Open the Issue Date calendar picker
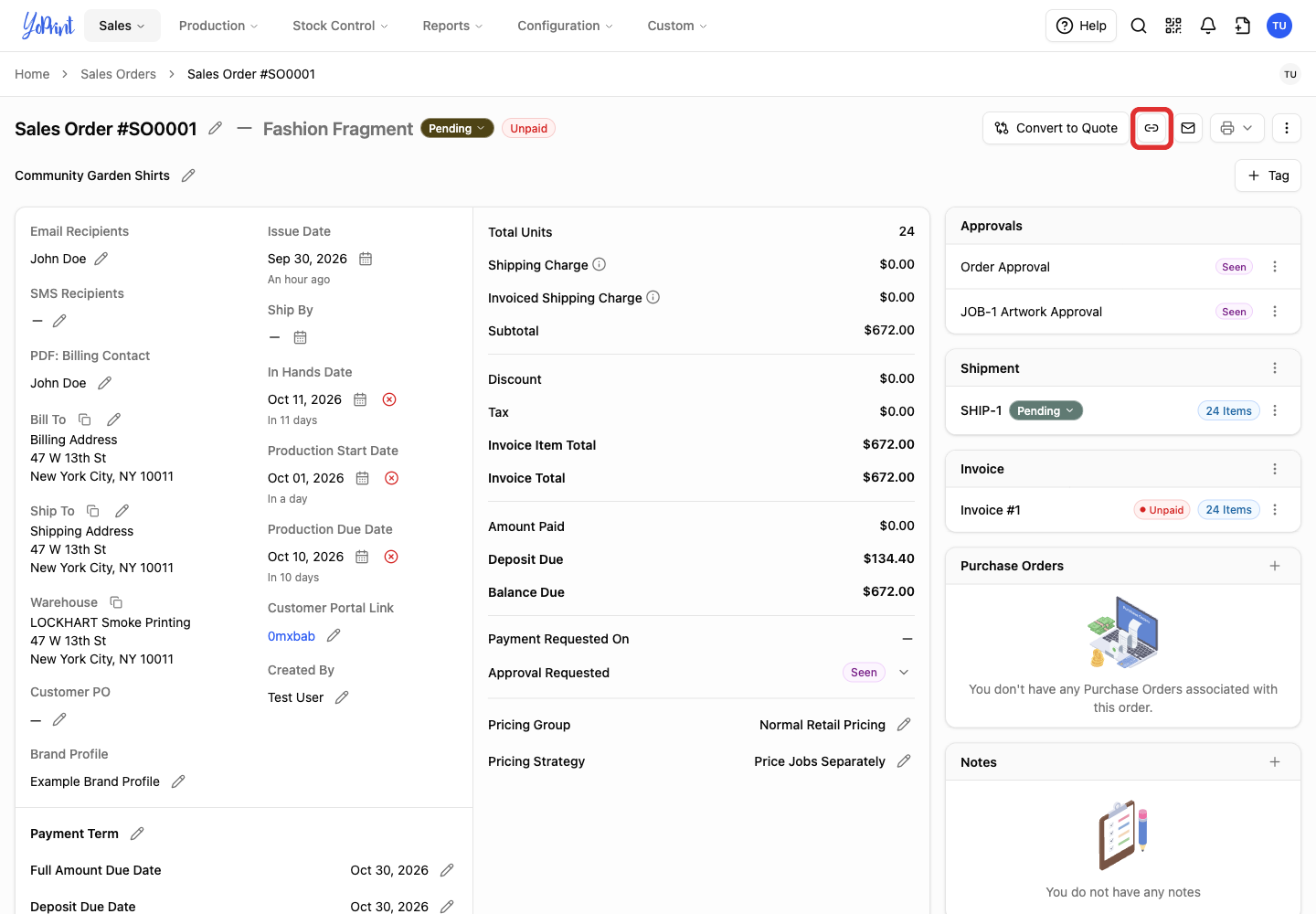The width and height of the screenshot is (1316, 914). click(366, 259)
